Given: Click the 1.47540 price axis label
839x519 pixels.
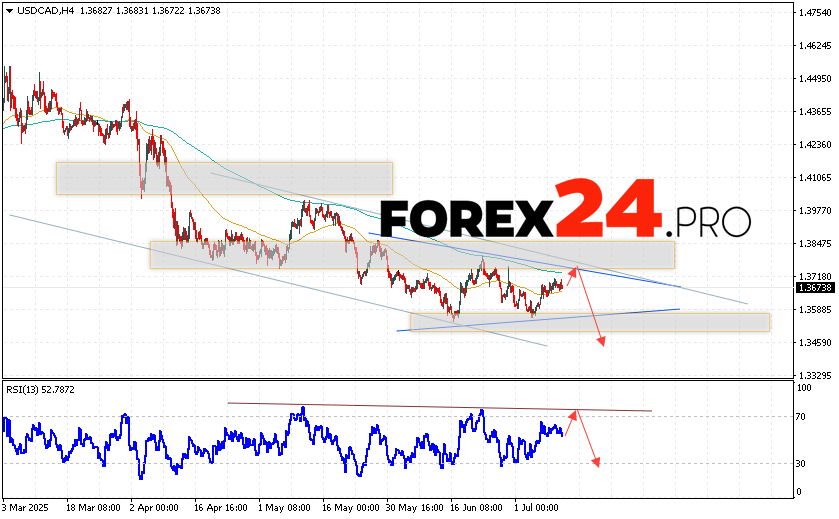Looking at the screenshot, I should [x=816, y=13].
